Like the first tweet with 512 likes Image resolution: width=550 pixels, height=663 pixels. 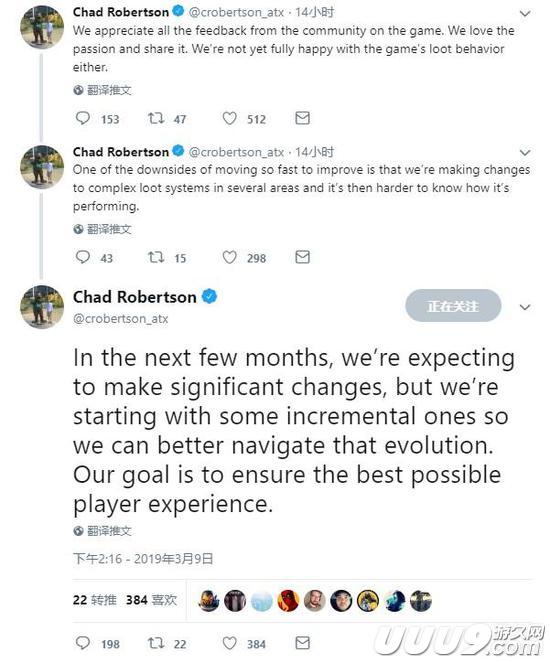[x=230, y=118]
